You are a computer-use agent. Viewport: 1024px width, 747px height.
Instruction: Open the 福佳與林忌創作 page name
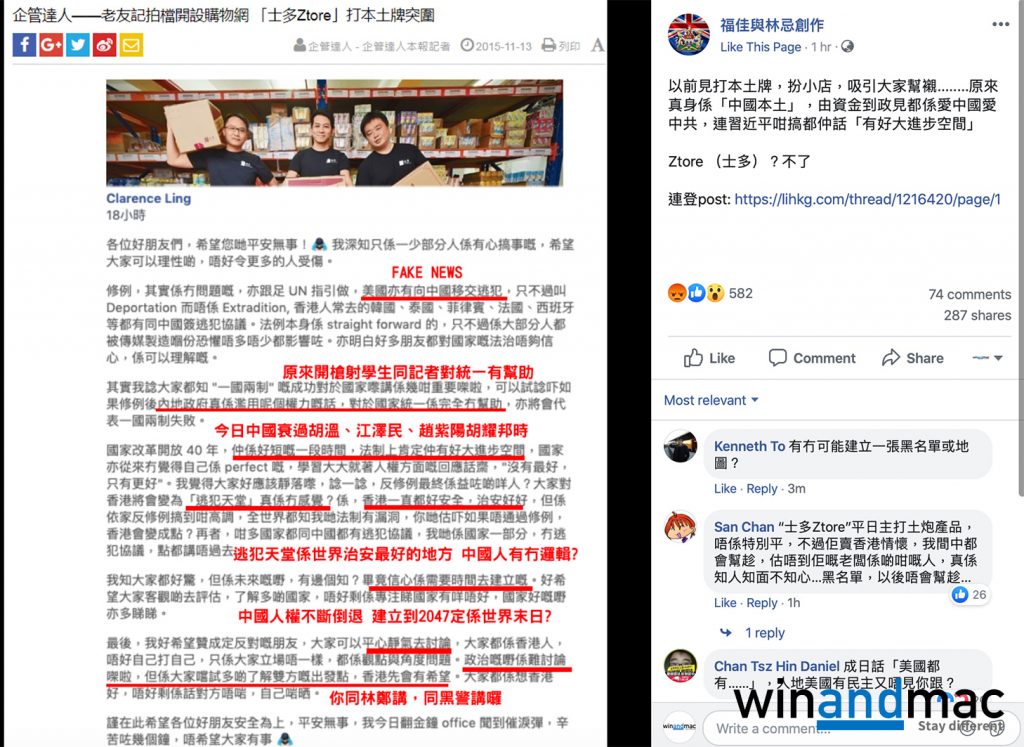click(x=772, y=25)
